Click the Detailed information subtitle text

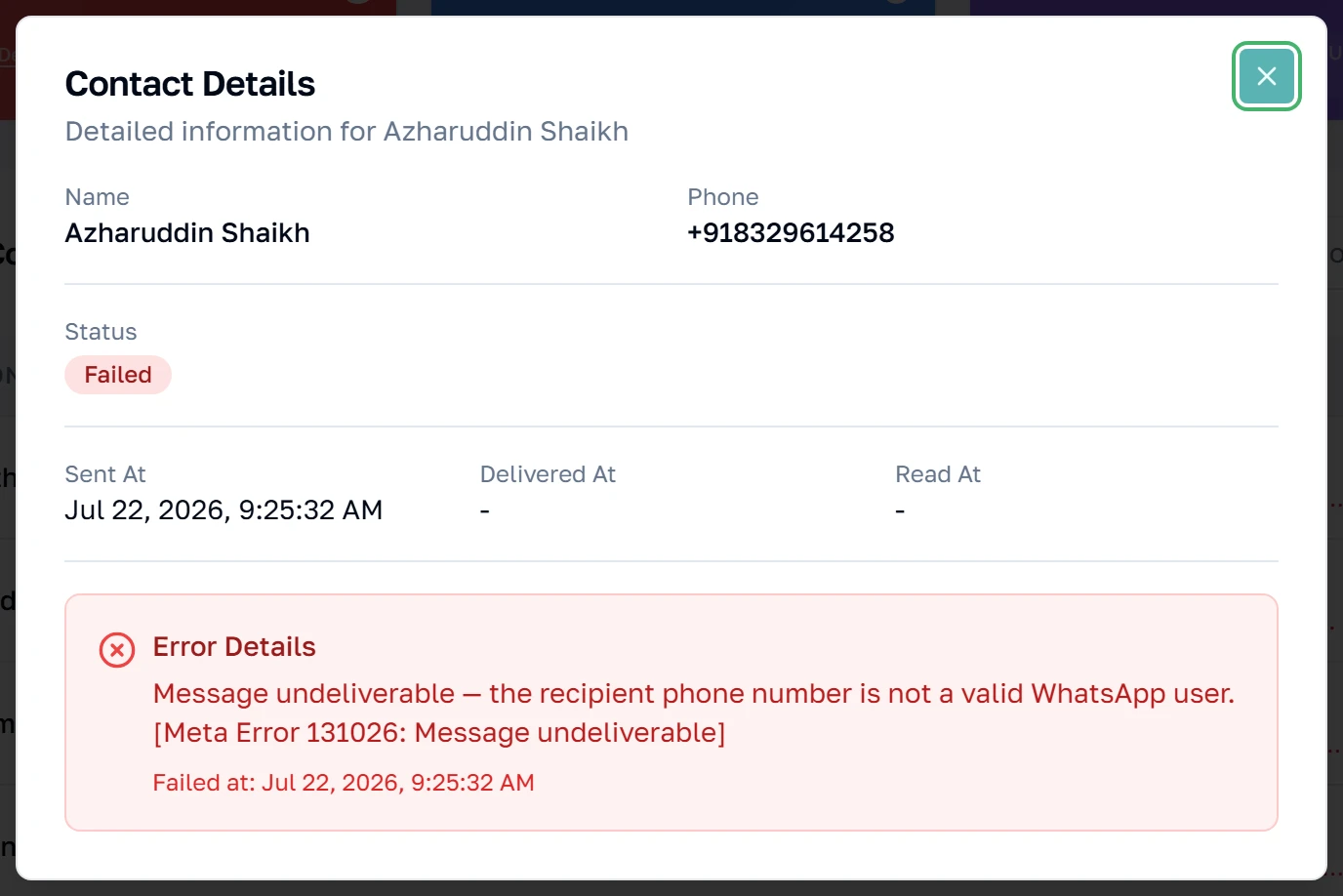tap(346, 131)
